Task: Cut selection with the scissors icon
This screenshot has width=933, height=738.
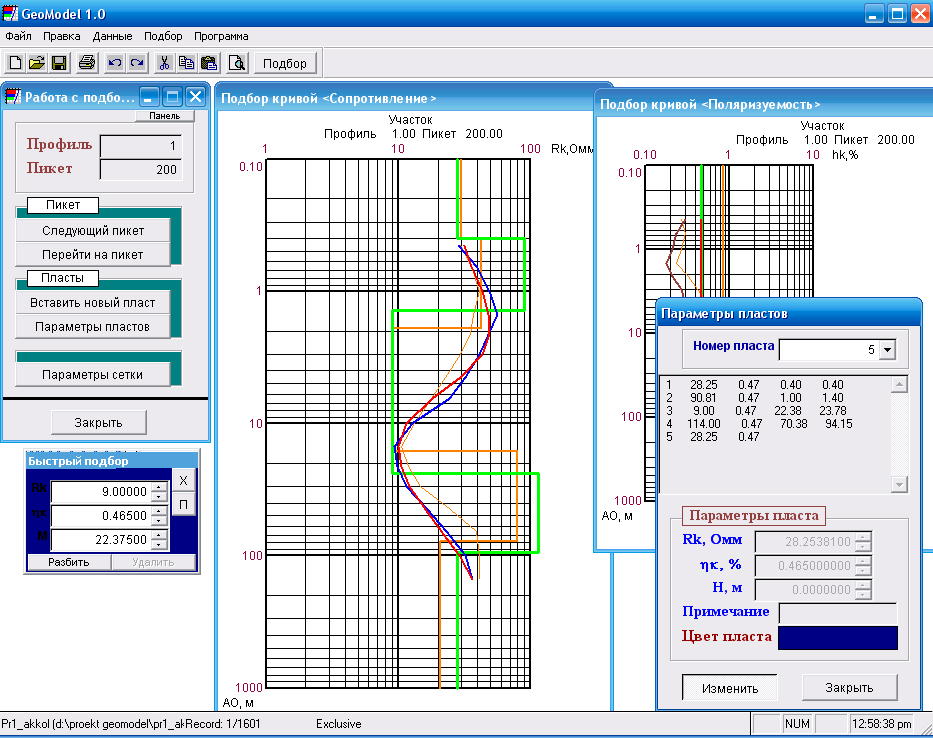Action: [x=165, y=63]
